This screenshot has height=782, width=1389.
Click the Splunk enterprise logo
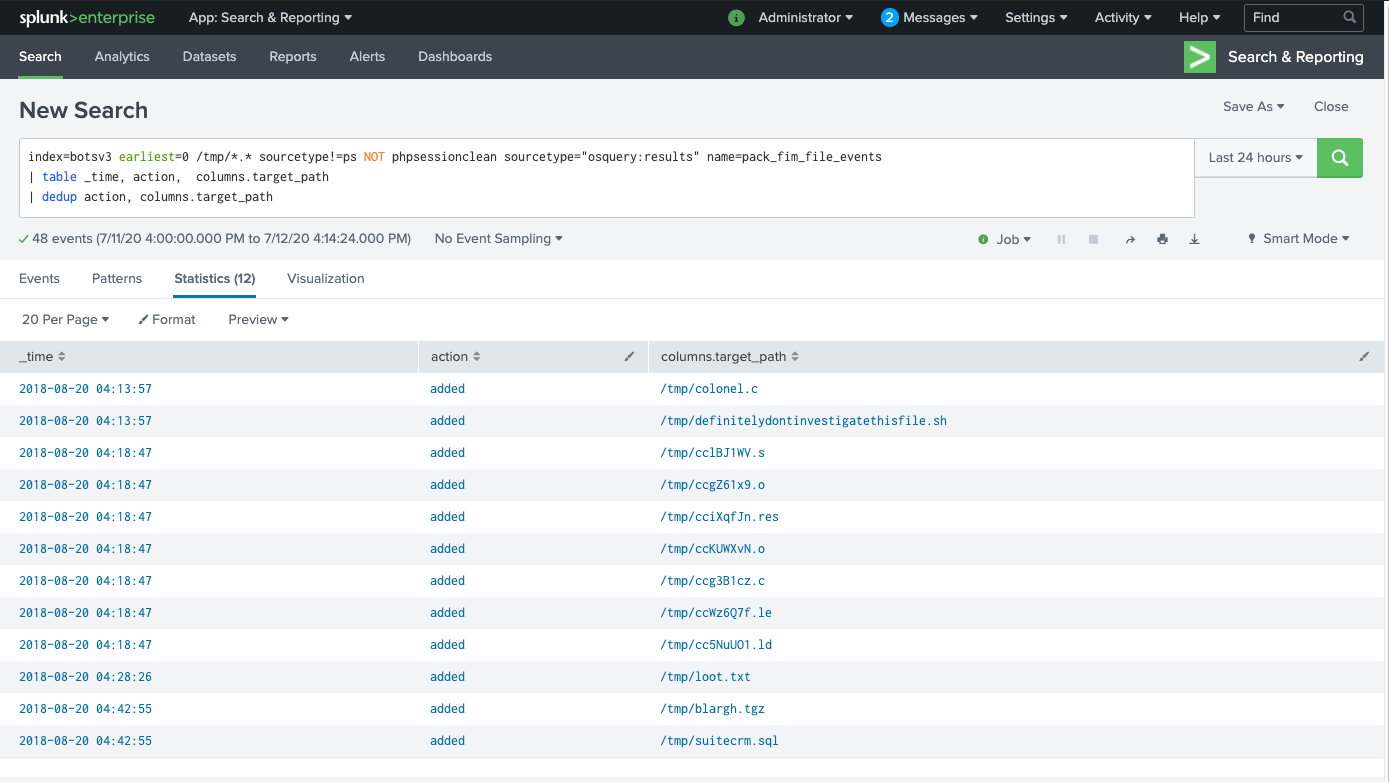pyautogui.click(x=87, y=18)
